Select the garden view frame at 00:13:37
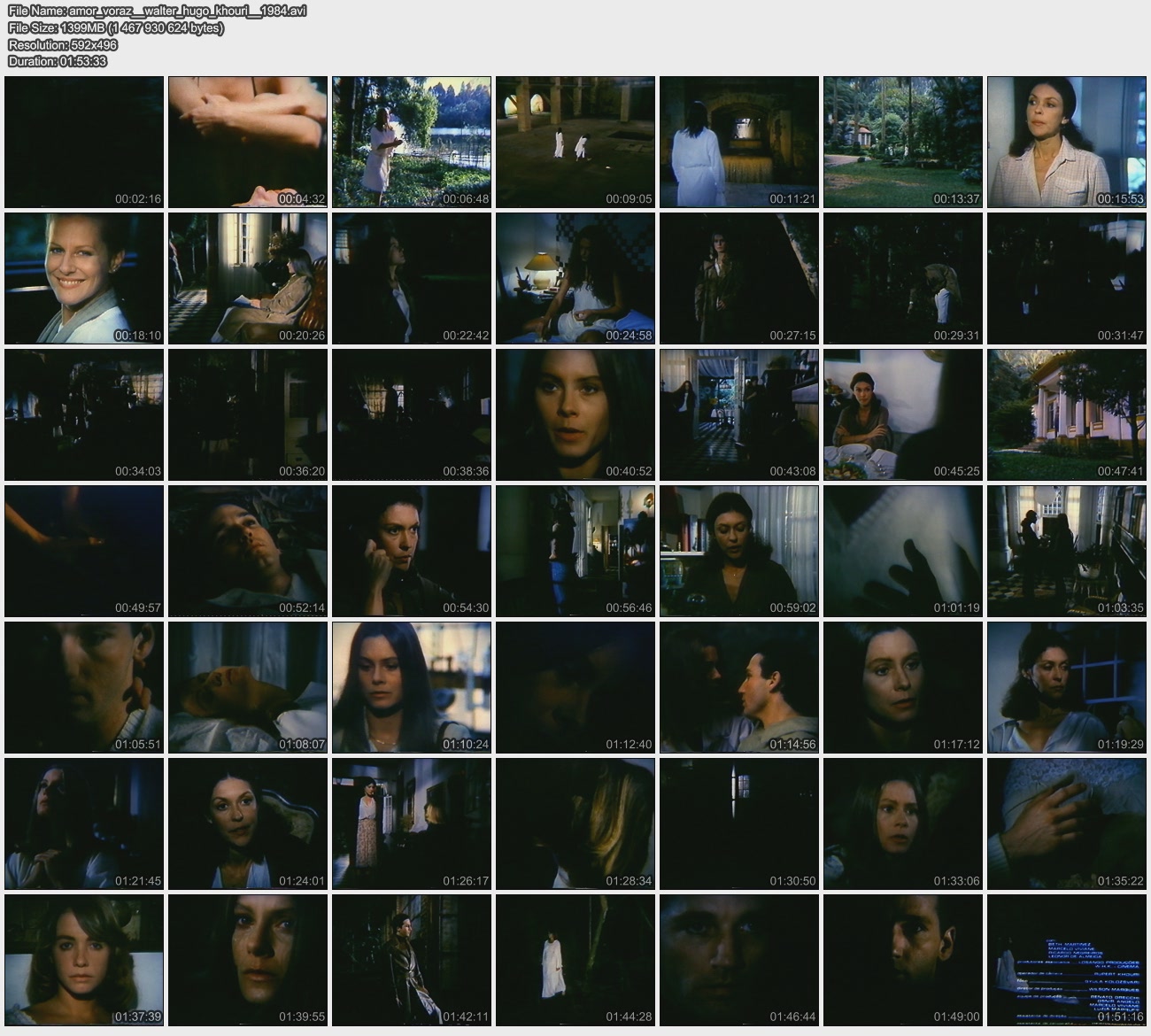Viewport: 1151px width, 1036px height. 902,142
